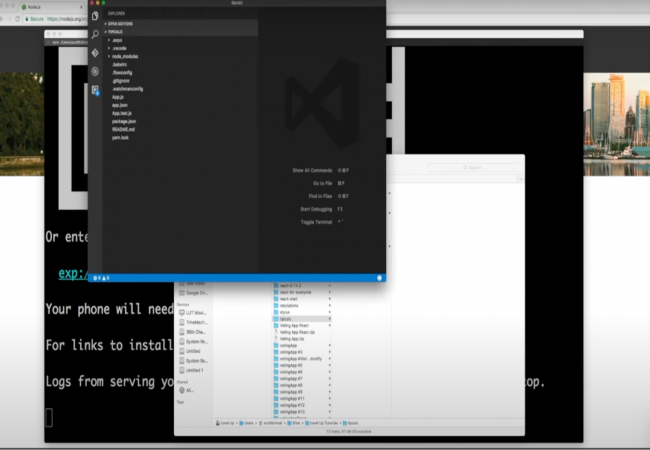Screen dimensions: 650x450
Task: Click Show All Commands hint text
Action: pyautogui.click(x=312, y=170)
